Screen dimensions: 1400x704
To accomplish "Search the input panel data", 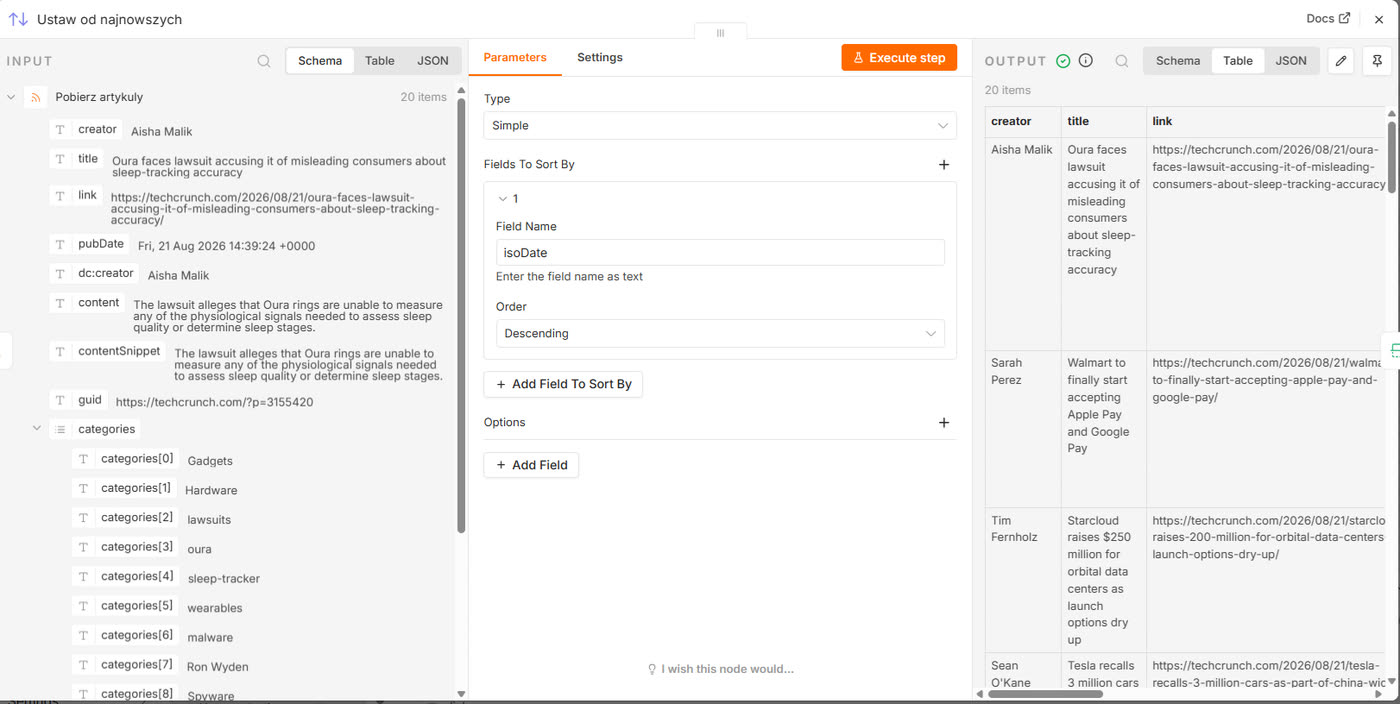I will [x=264, y=61].
